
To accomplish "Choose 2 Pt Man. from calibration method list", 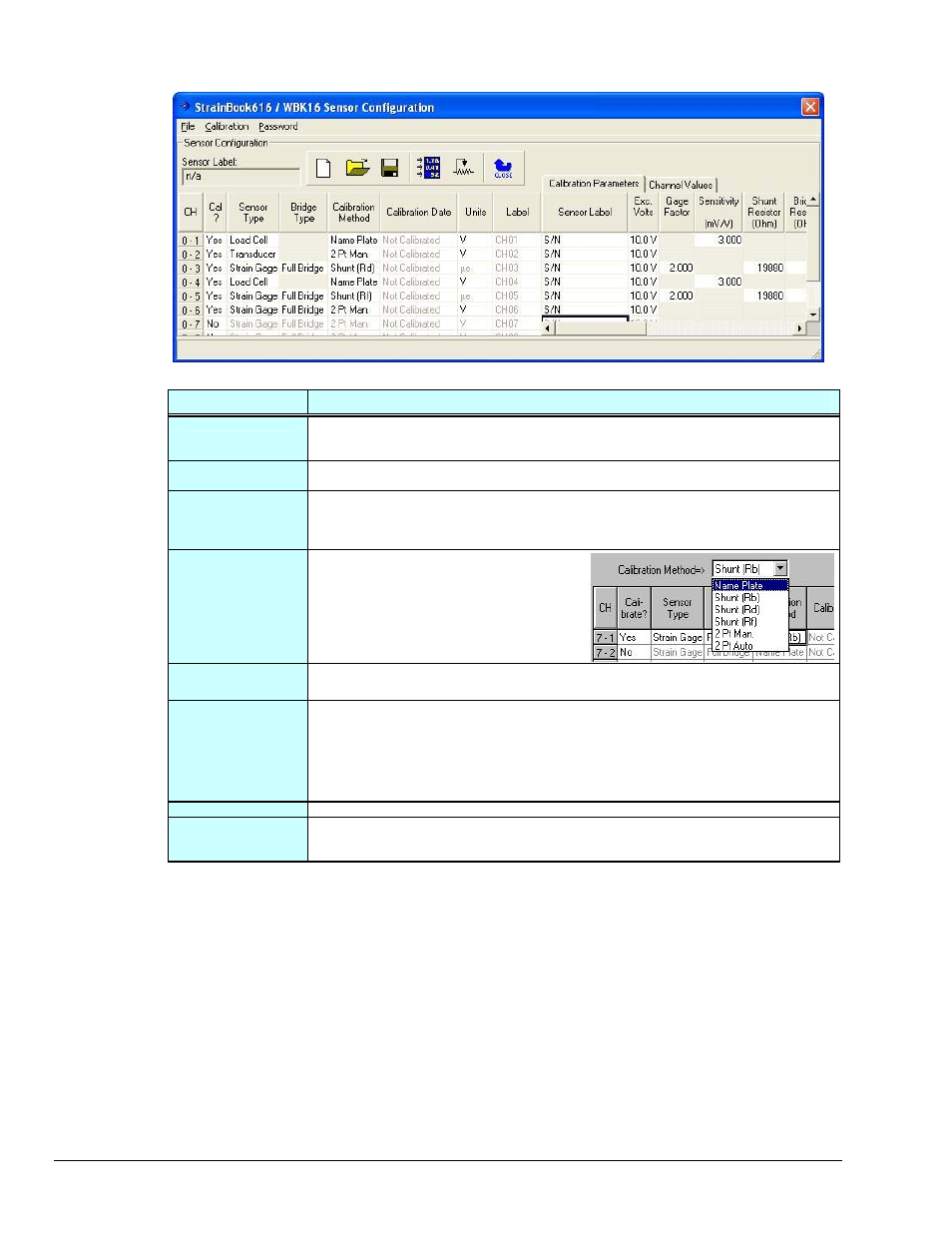I will 749,634.
